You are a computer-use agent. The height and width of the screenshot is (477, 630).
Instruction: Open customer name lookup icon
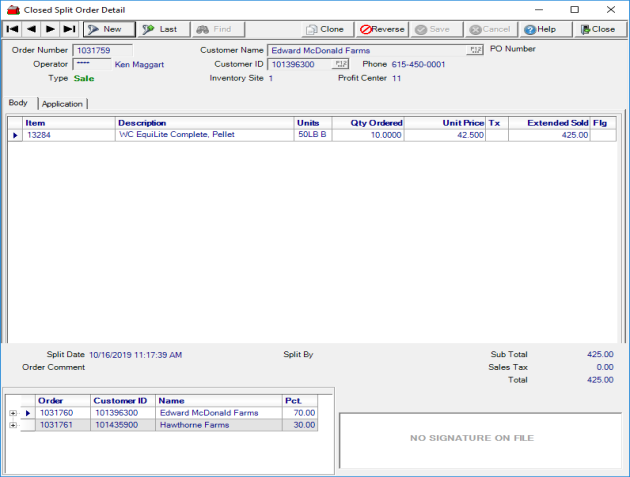[x=475, y=49]
